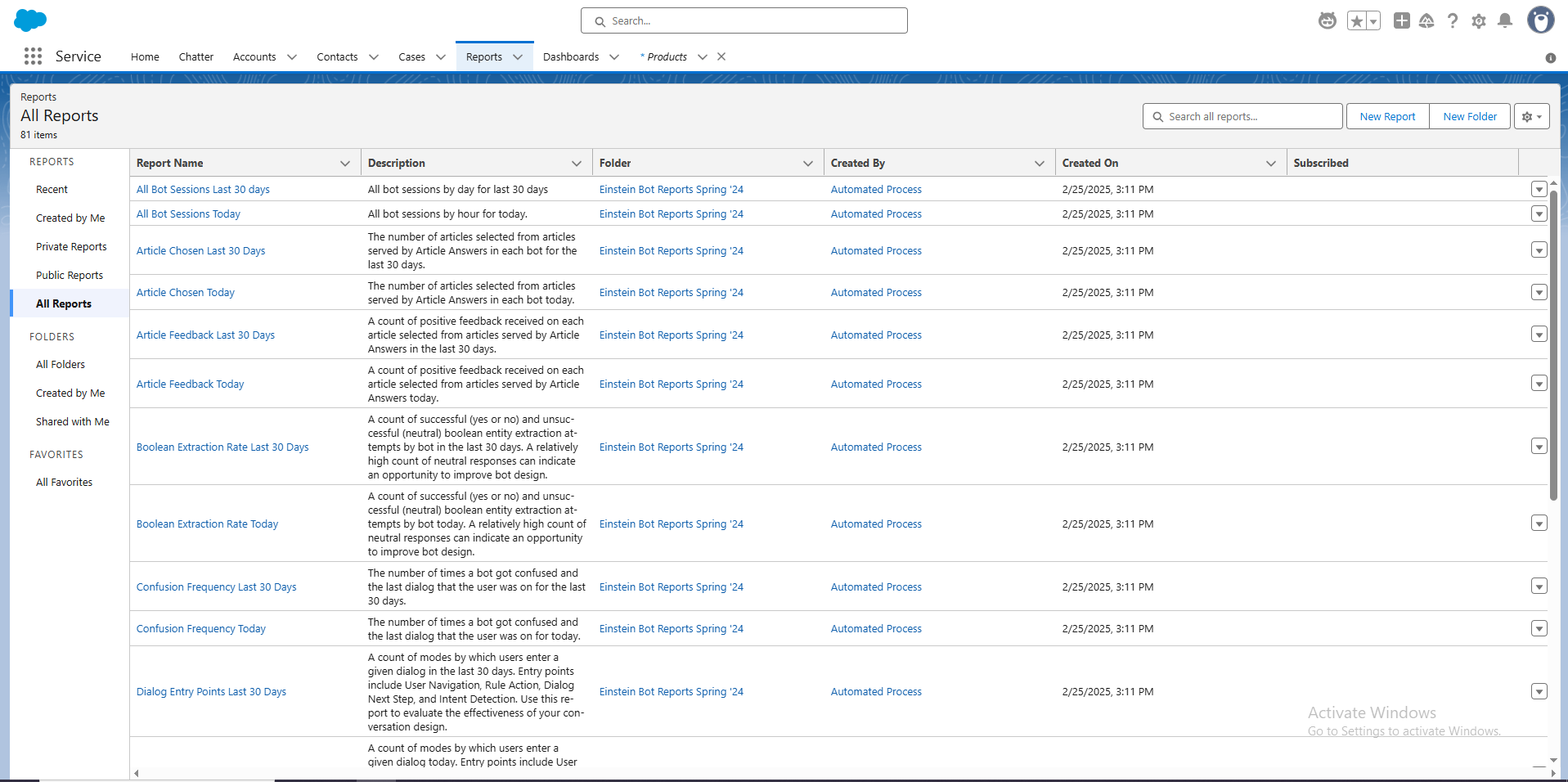Select Public Reports in the sidebar
Image resolution: width=1568 pixels, height=782 pixels.
tap(70, 275)
